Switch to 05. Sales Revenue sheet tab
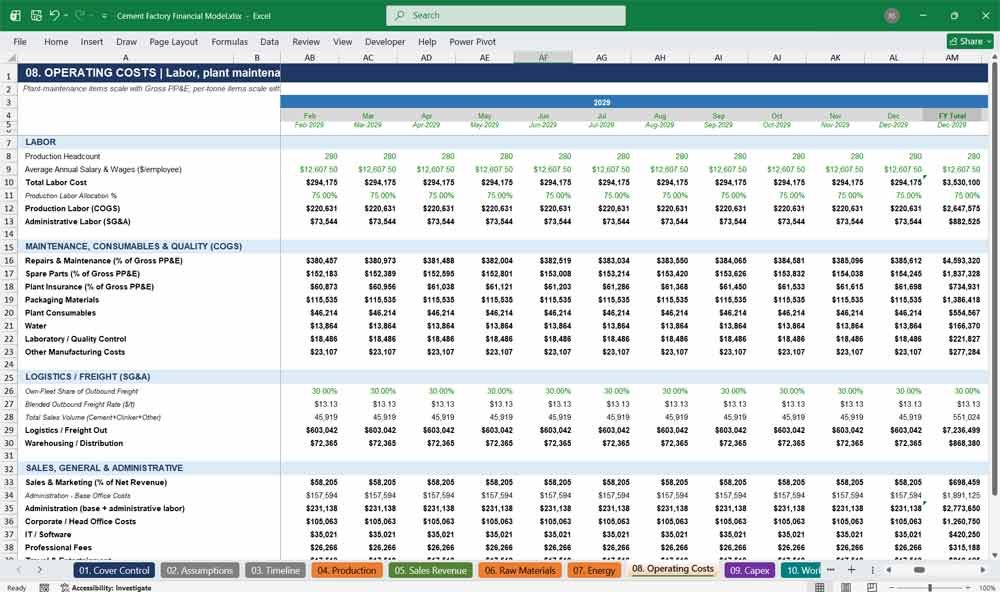This screenshot has height=592, width=1000. tap(430, 570)
